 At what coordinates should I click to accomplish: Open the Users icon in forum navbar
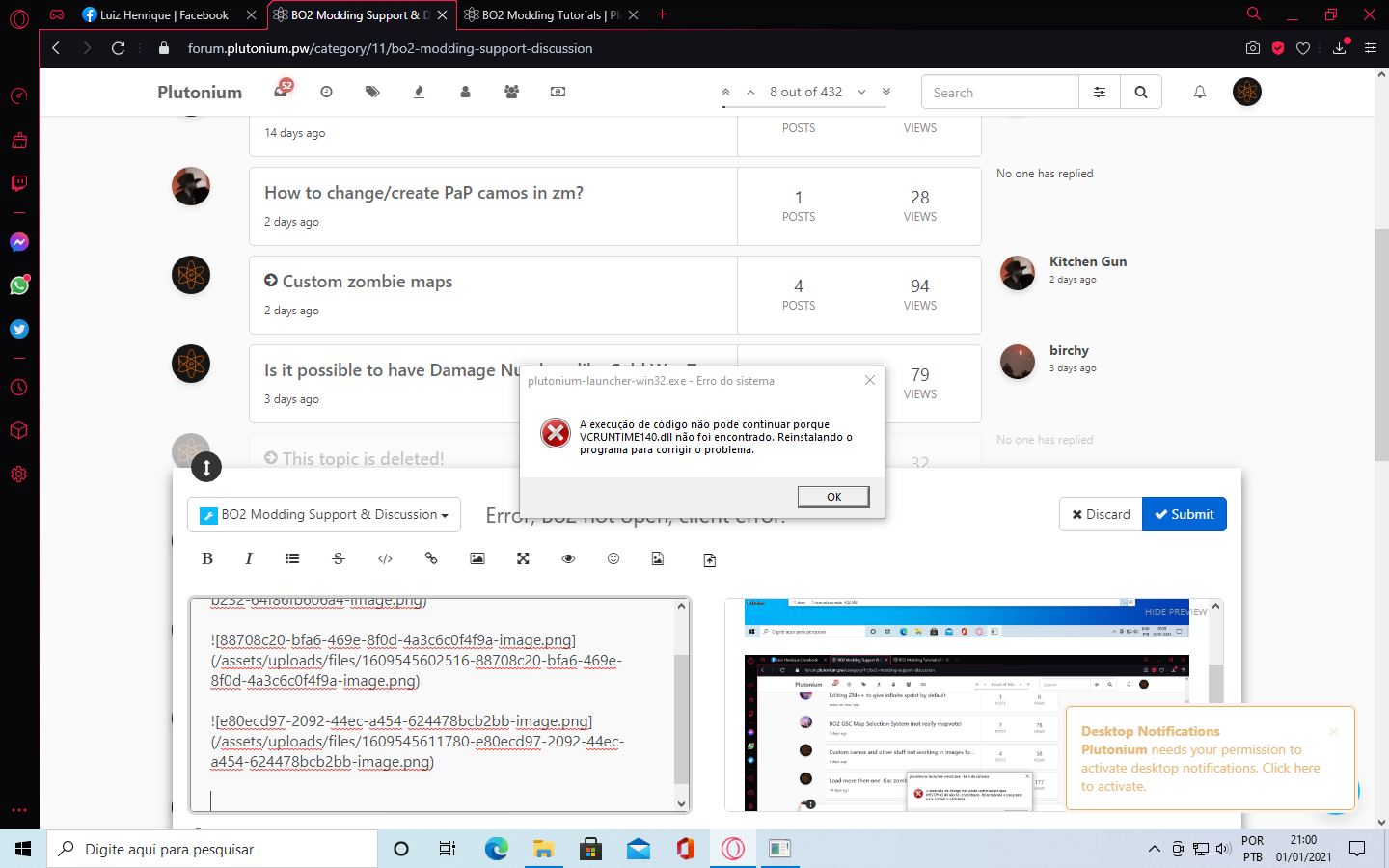pos(465,92)
